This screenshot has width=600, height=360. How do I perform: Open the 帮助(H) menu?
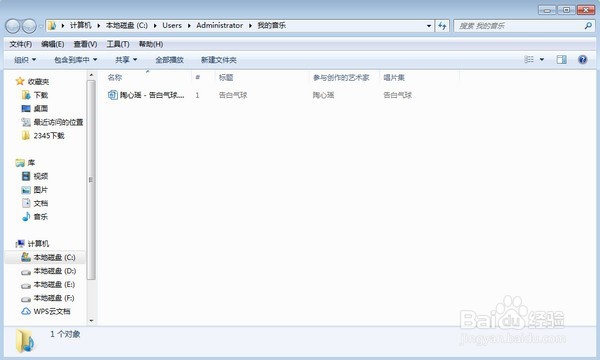click(x=151, y=44)
